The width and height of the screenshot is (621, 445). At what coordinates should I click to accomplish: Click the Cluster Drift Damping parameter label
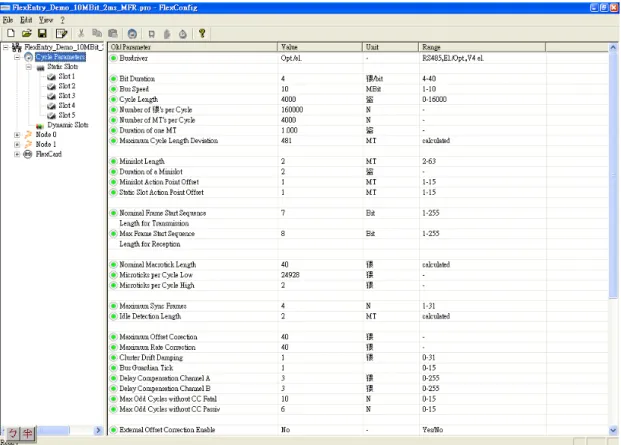[x=151, y=358]
